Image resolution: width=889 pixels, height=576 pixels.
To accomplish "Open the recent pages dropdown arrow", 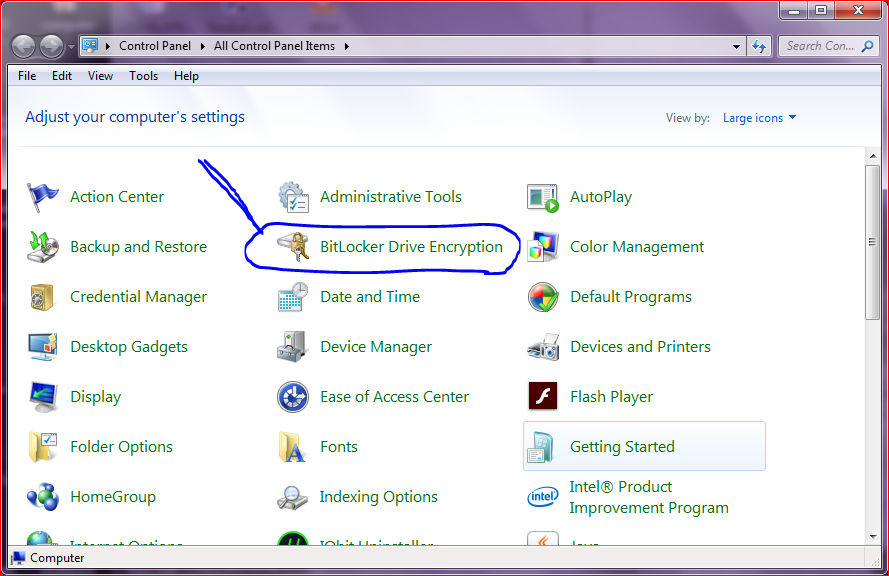I will click(71, 46).
